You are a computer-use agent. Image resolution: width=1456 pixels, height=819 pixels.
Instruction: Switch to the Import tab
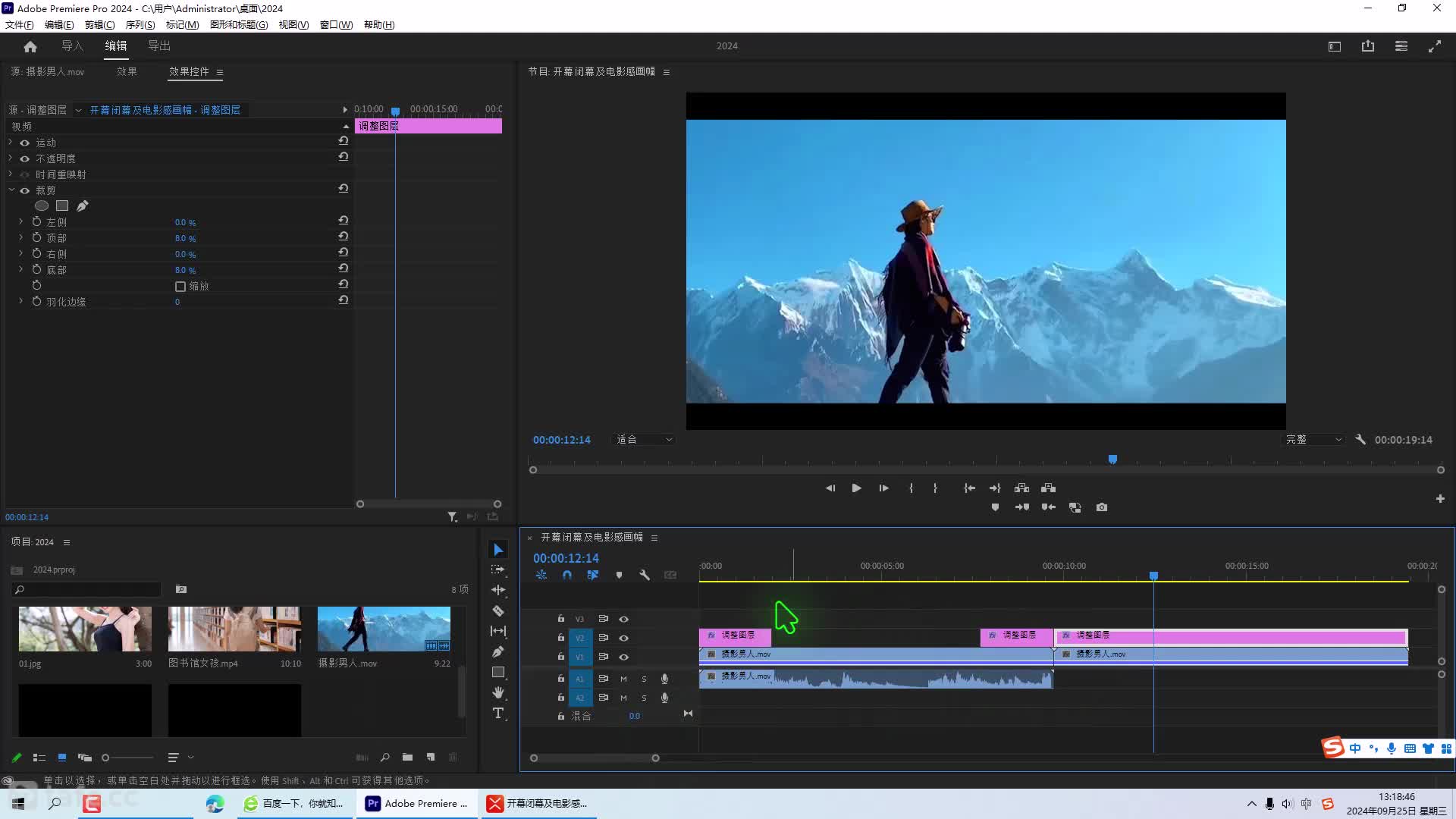72,46
